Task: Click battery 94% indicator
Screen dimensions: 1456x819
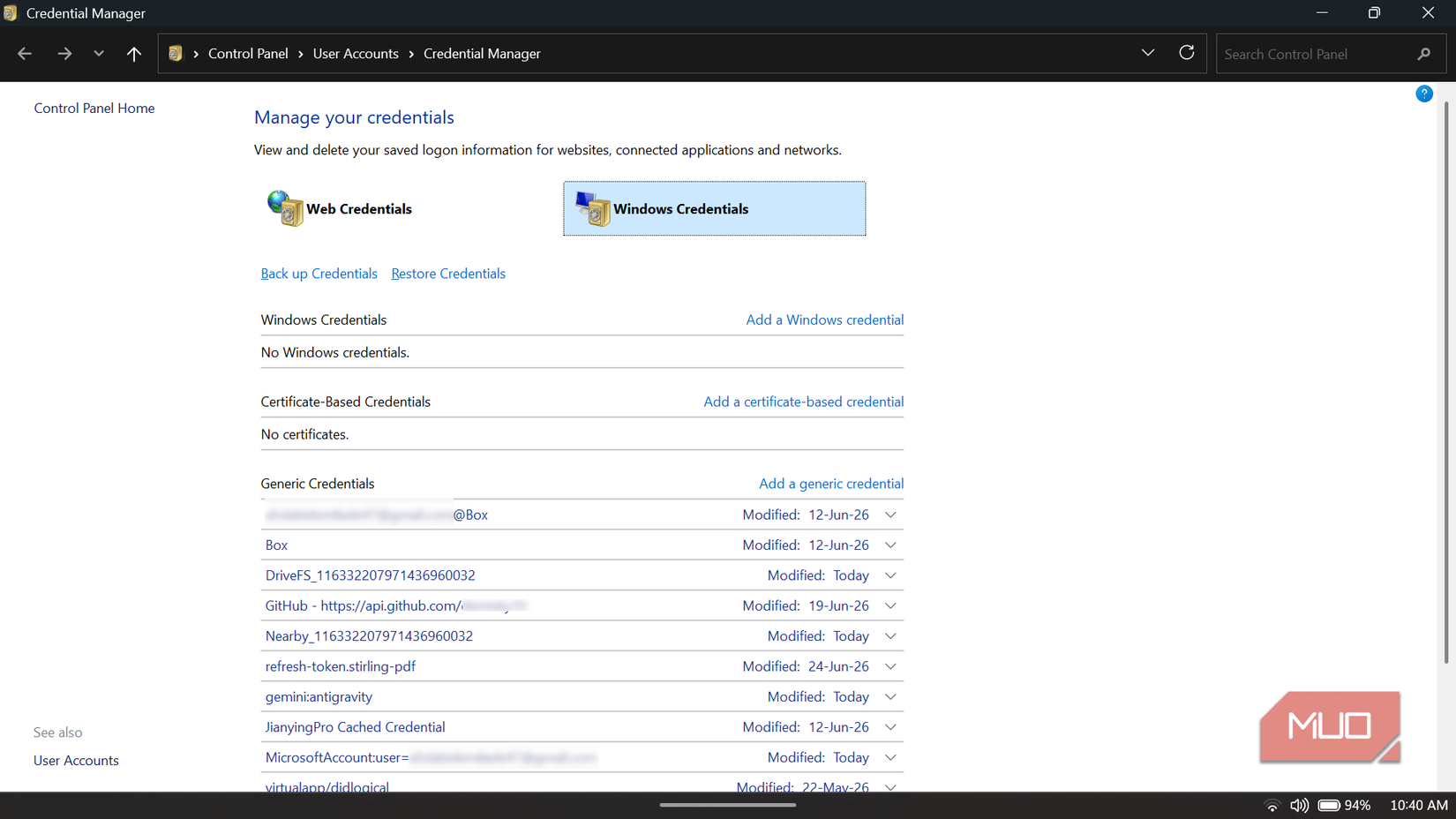Action: click(x=1344, y=806)
